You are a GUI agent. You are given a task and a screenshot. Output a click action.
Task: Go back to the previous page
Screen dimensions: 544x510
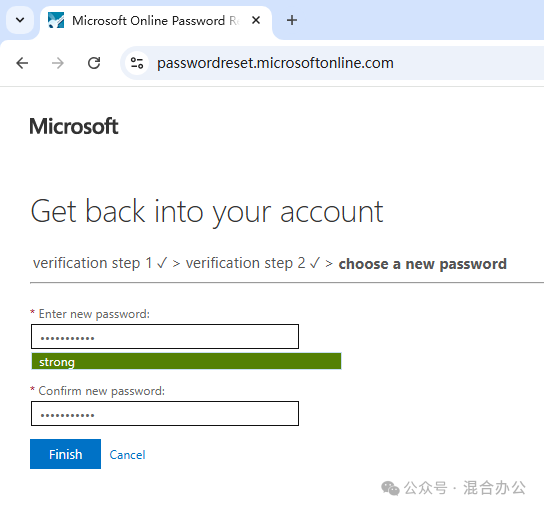pyautogui.click(x=22, y=63)
